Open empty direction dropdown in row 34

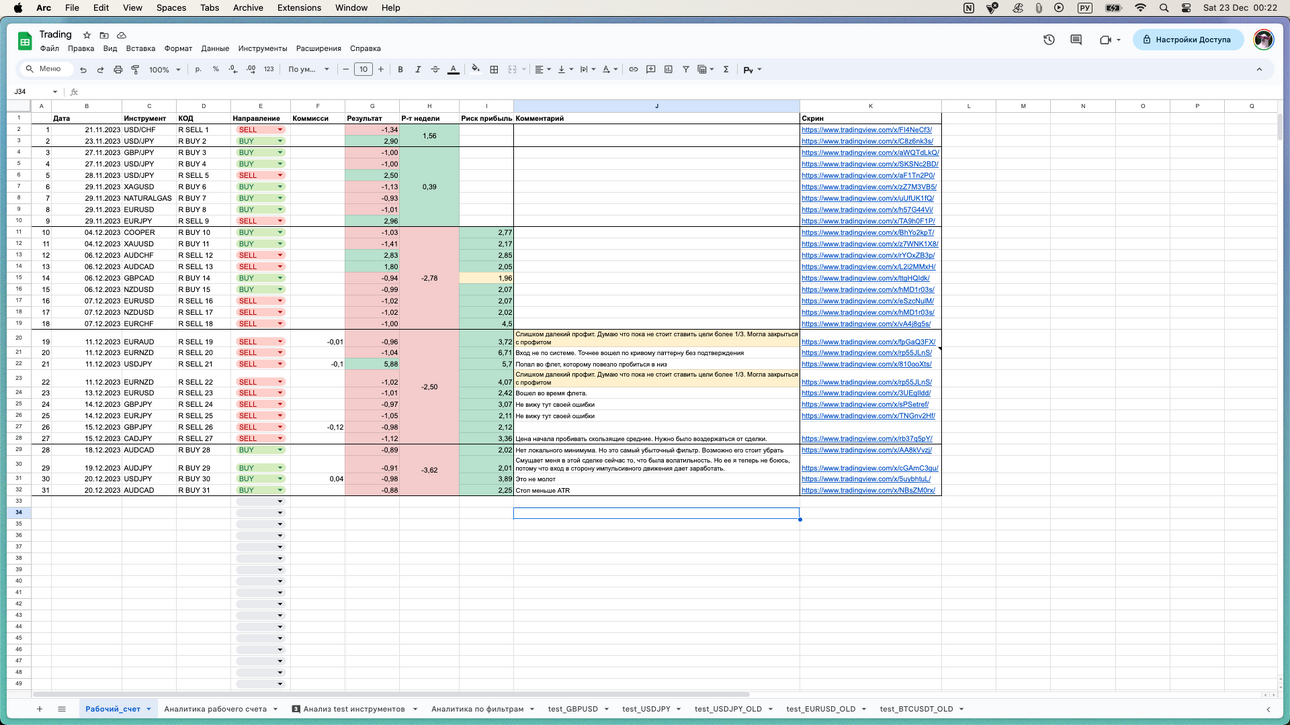pos(280,513)
